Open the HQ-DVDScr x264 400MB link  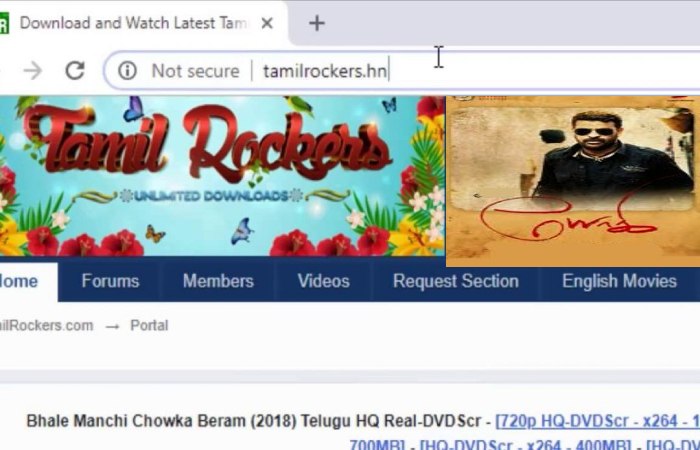click(x=525, y=445)
